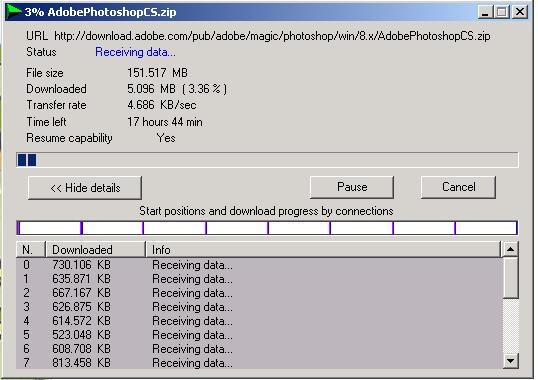The height and width of the screenshot is (380, 538).
Task: Click the connections list scrollbar thumb
Action: 510,278
